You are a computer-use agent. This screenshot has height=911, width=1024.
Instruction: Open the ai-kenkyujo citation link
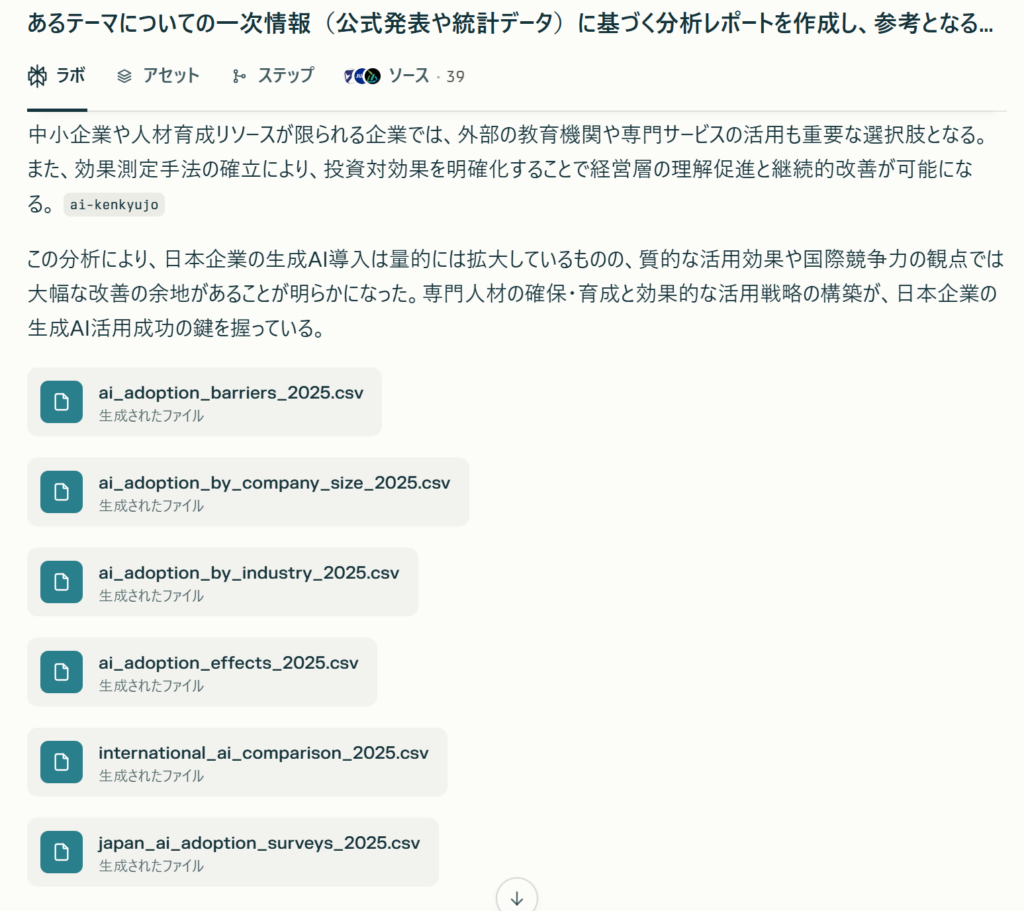114,204
